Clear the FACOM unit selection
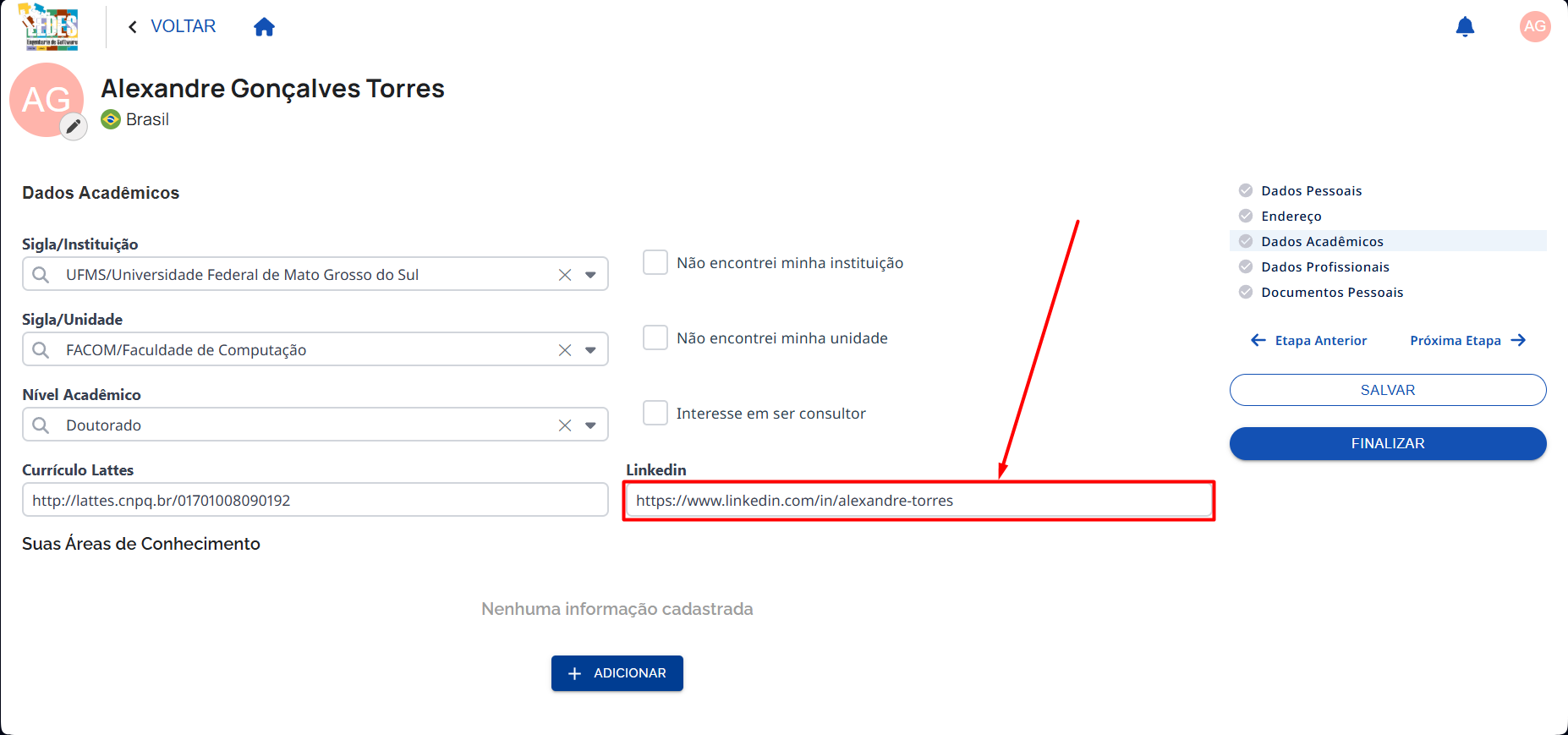 [x=565, y=350]
